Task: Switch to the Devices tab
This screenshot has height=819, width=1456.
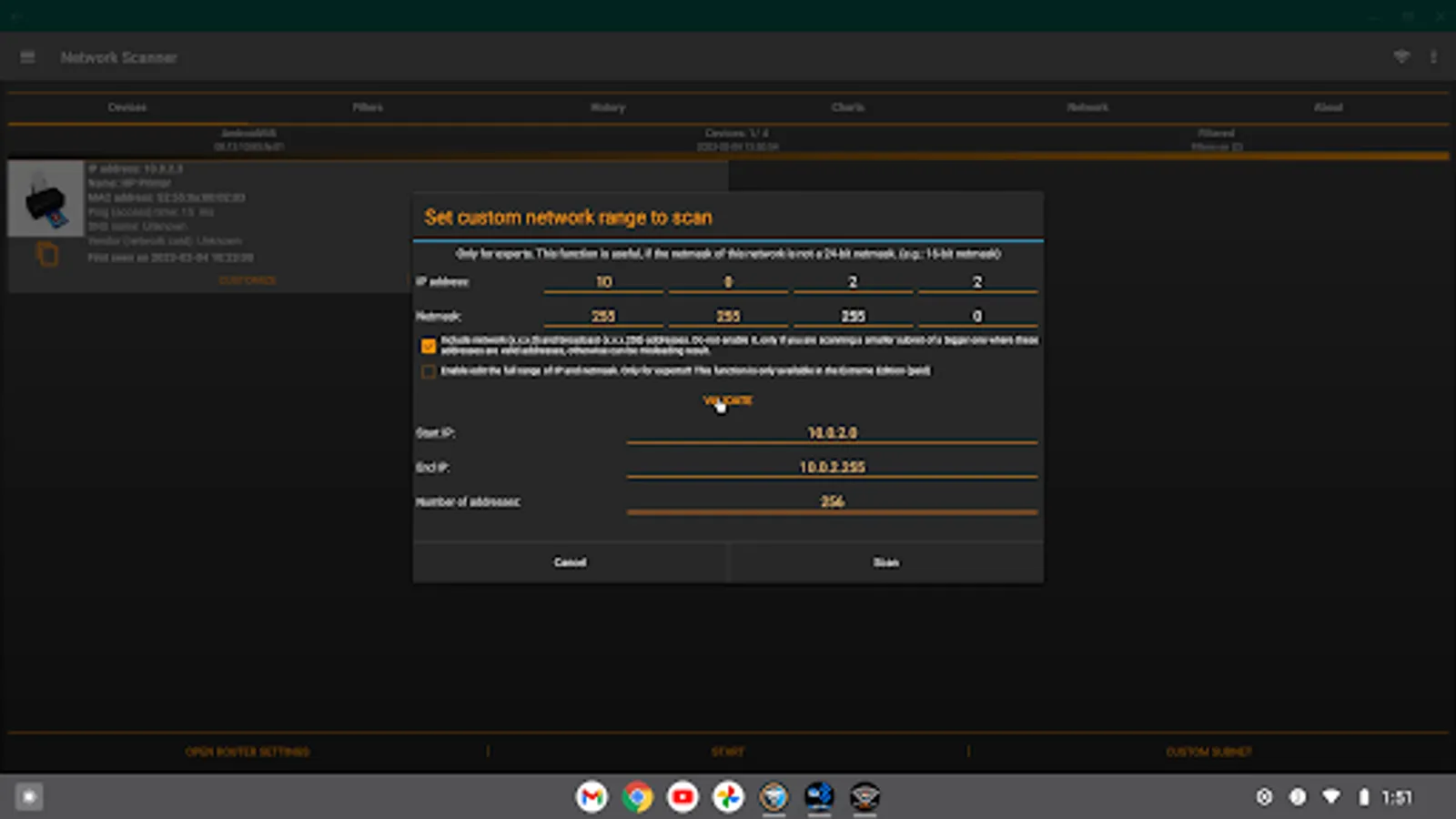Action: coord(127,107)
